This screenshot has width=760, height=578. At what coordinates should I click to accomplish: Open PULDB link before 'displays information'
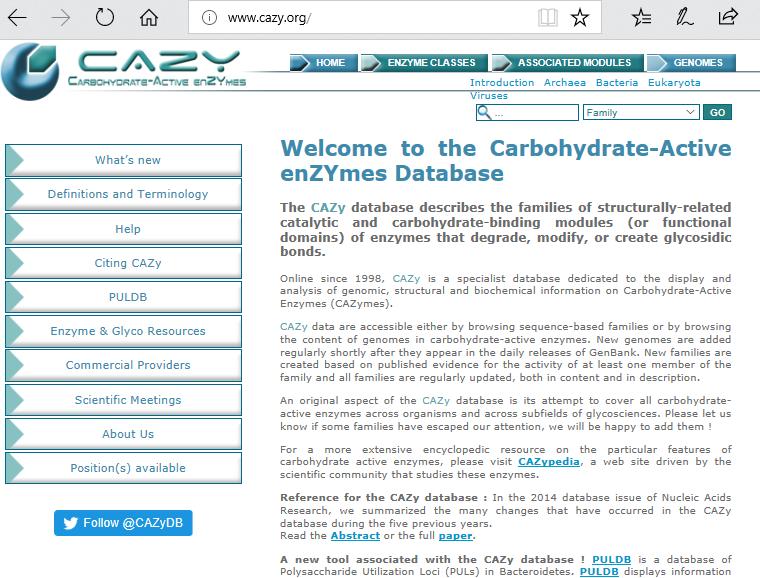pyautogui.click(x=599, y=572)
